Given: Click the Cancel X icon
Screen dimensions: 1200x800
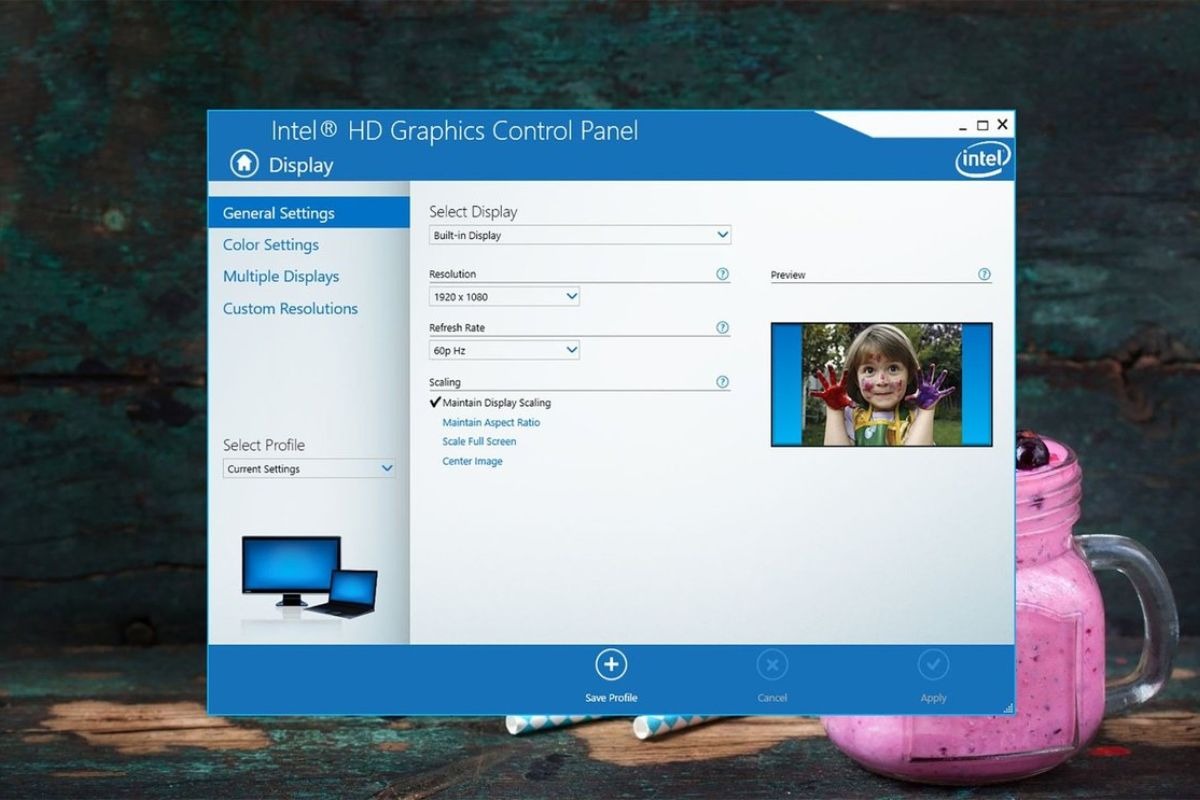Looking at the screenshot, I should coord(772,665).
